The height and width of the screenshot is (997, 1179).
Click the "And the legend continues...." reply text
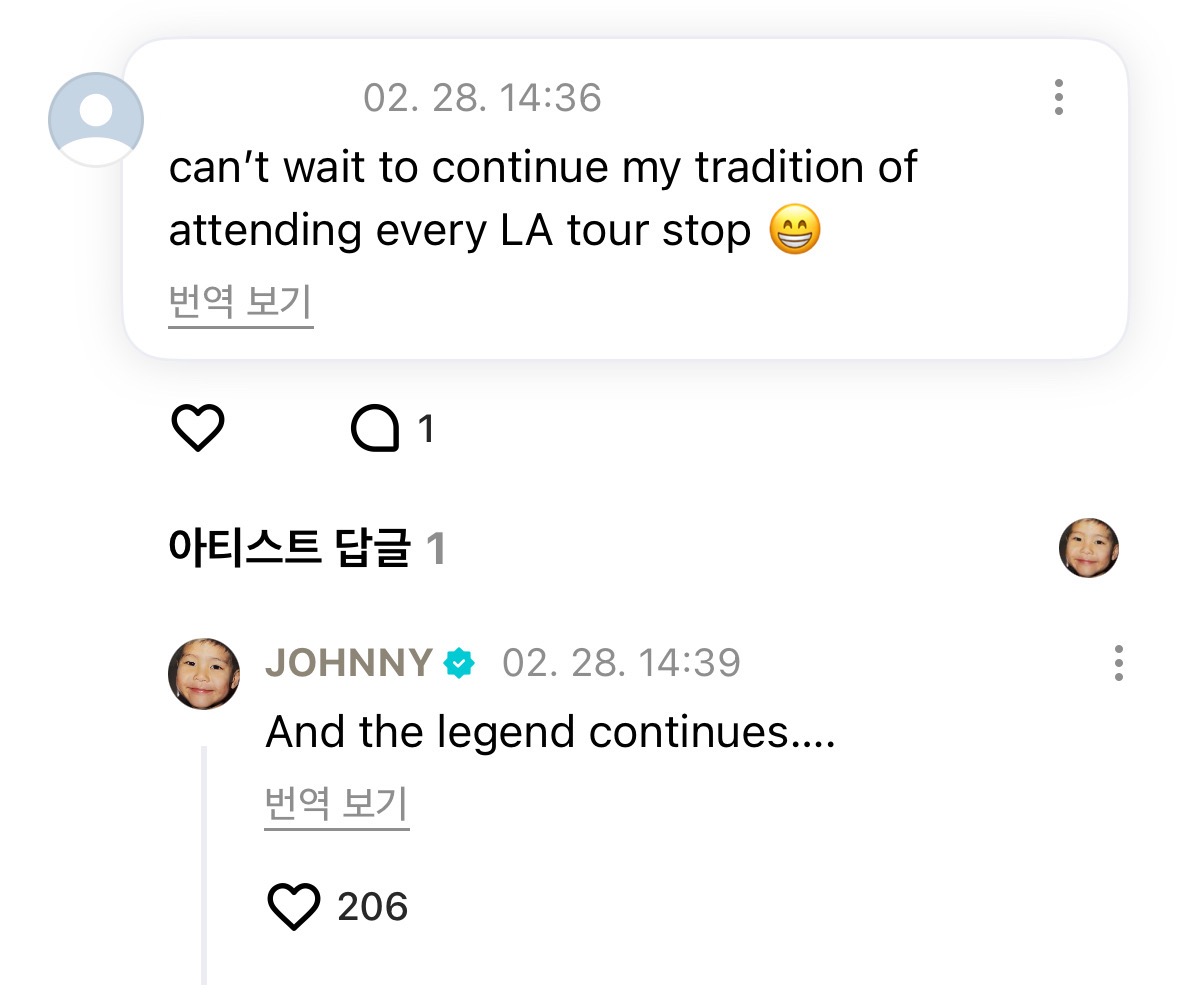[549, 734]
